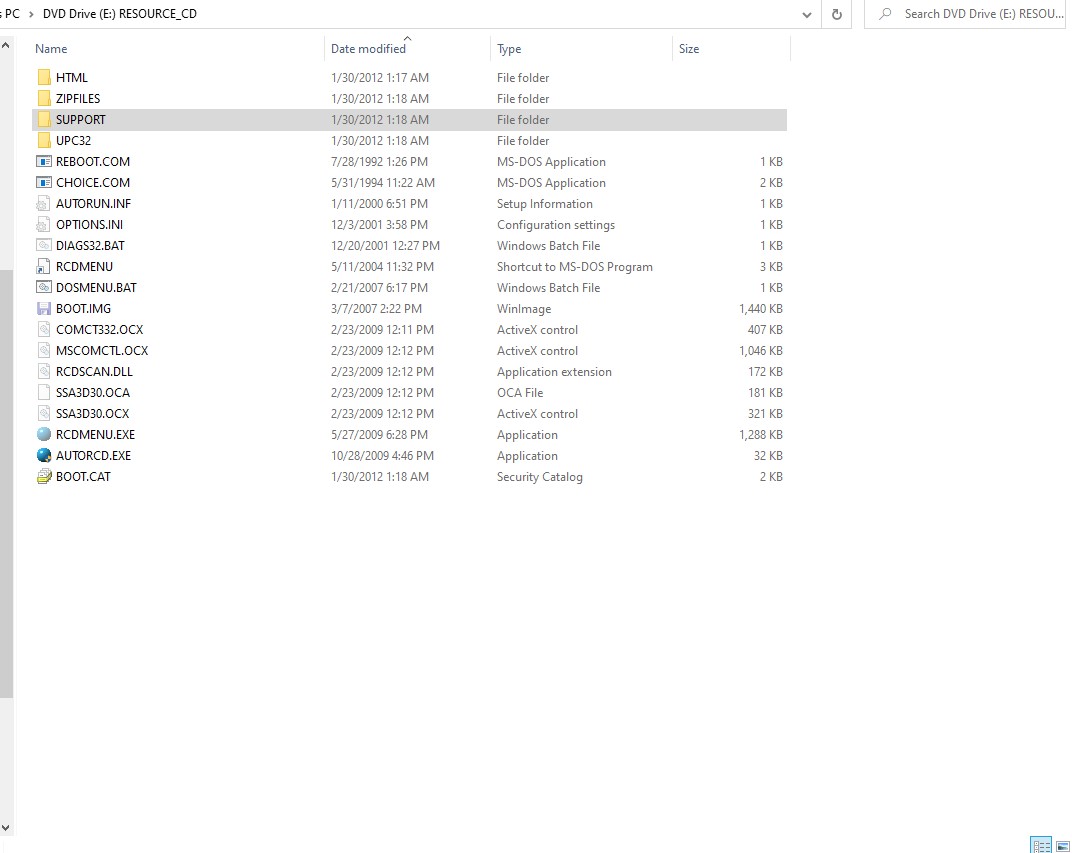Sort the list by Type column
The width and height of the screenshot is (1072, 853).
coord(509,49)
